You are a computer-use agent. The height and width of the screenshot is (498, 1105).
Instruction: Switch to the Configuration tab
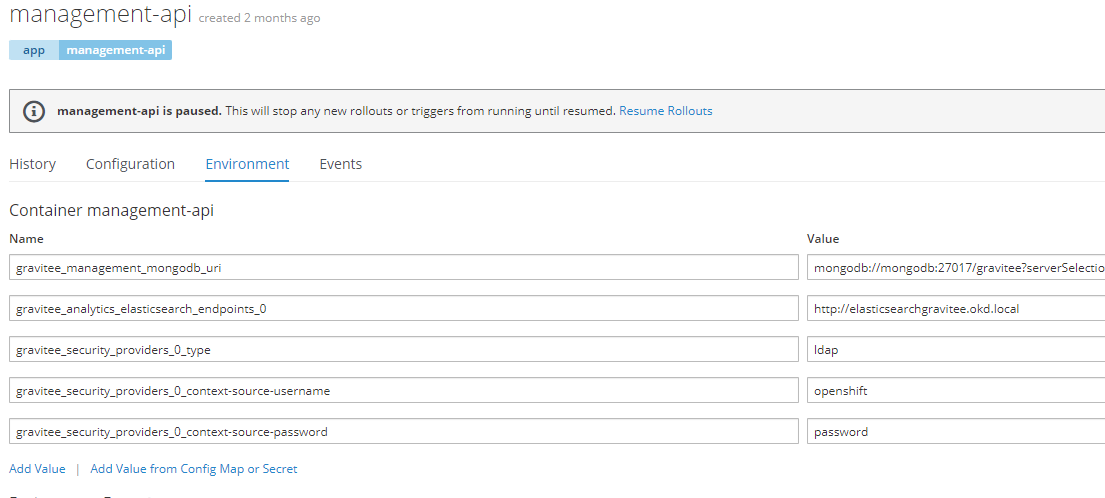tap(130, 164)
